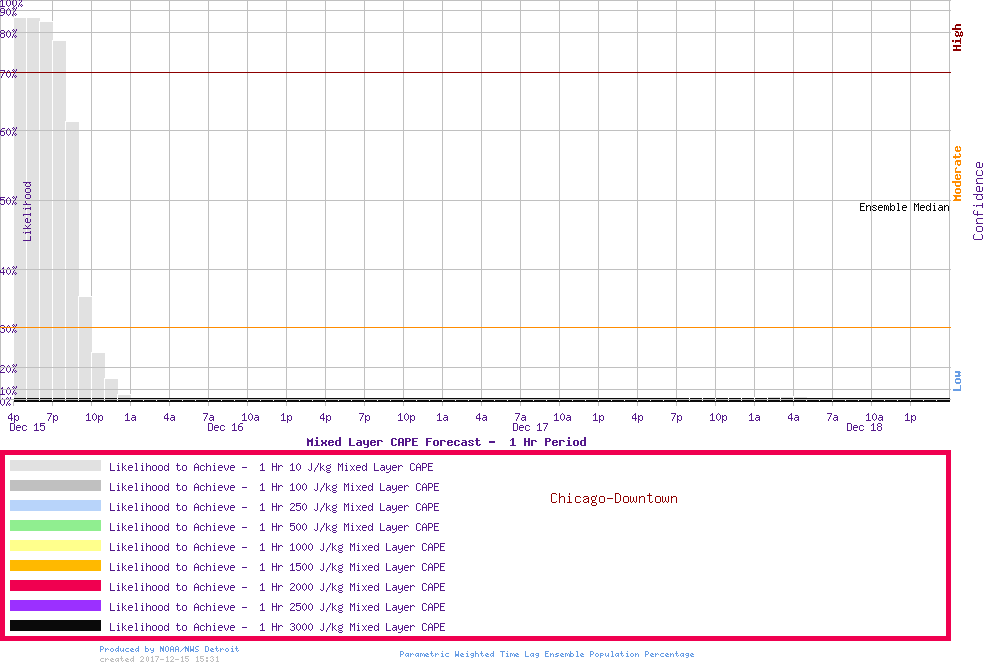Select the Dec 16 date marker
The image size is (1000, 670).
tap(225, 428)
